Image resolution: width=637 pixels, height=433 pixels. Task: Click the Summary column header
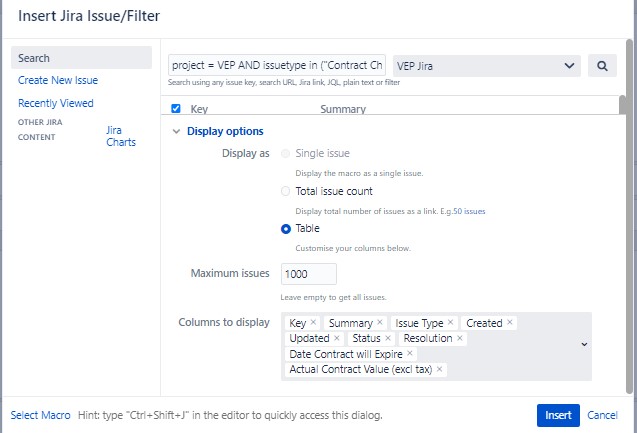(343, 109)
